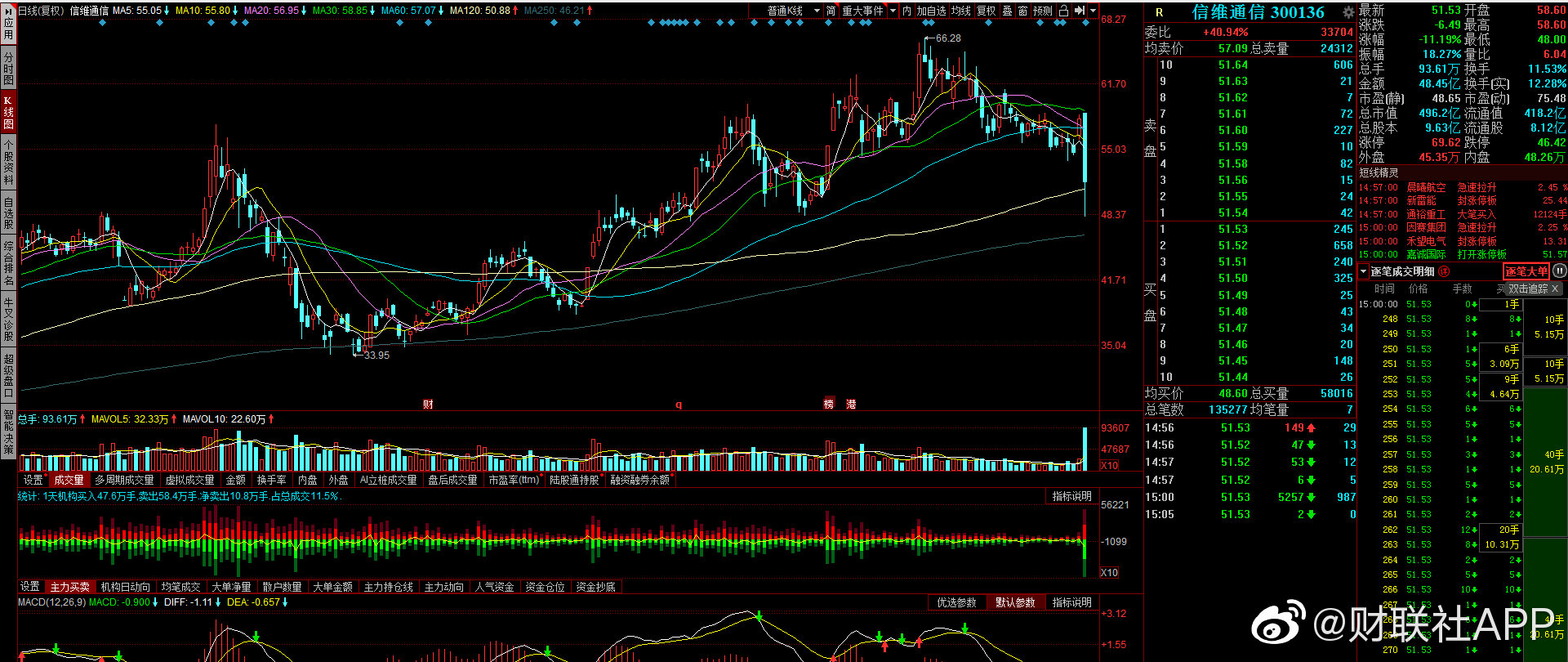Click 默认参数 in MACD panel
The image size is (1568, 662).
tap(1015, 602)
